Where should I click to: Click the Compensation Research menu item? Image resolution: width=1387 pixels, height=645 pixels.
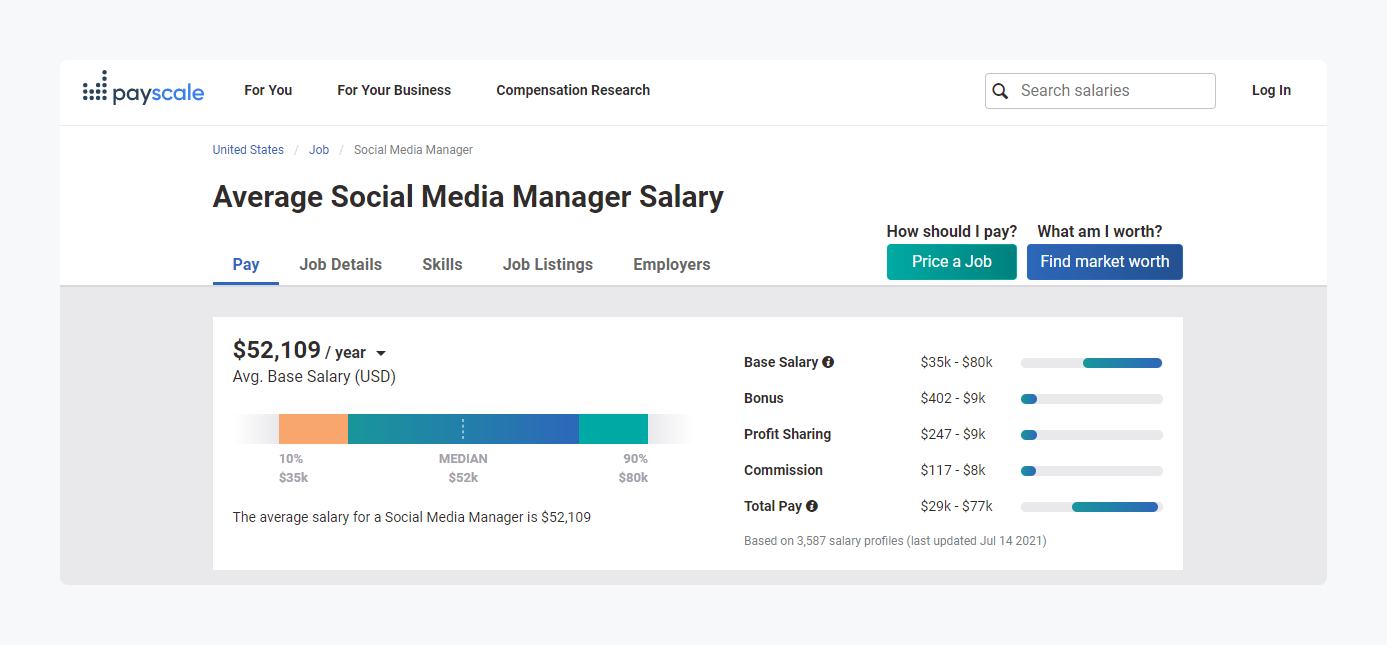pyautogui.click(x=573, y=90)
